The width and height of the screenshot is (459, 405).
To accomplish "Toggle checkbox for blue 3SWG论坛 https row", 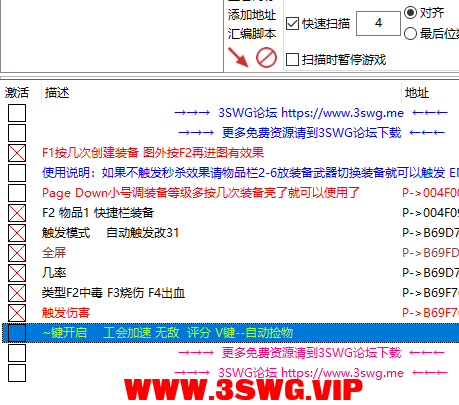I will 17,113.
